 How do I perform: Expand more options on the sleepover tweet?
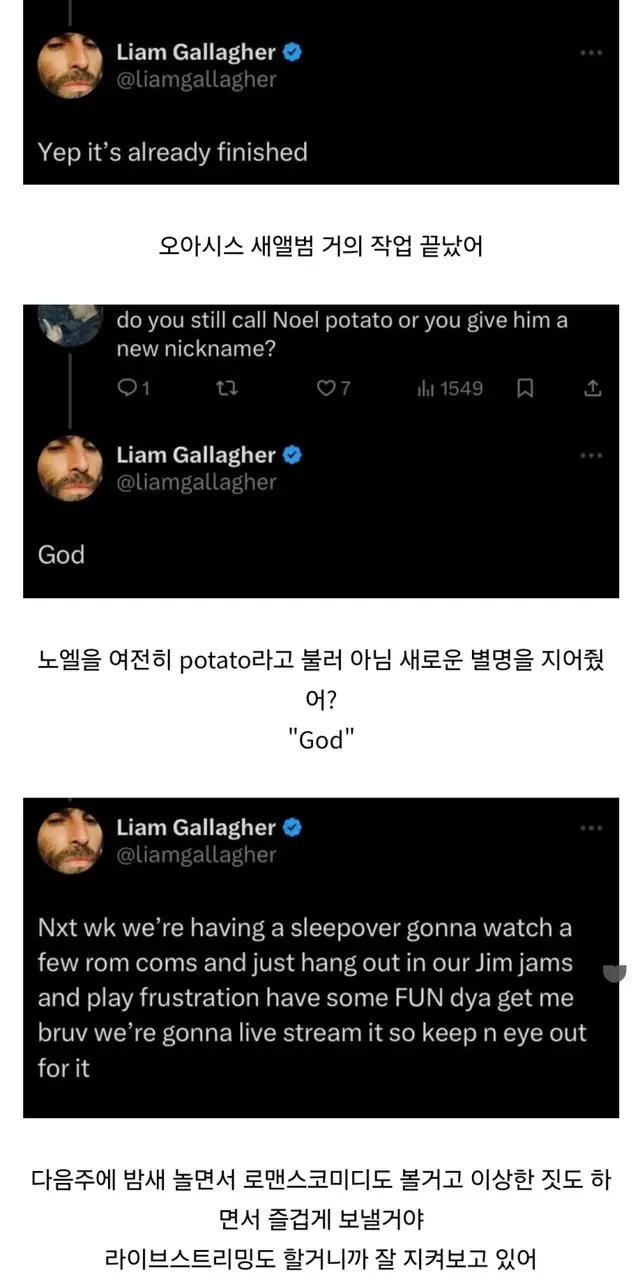[x=591, y=828]
